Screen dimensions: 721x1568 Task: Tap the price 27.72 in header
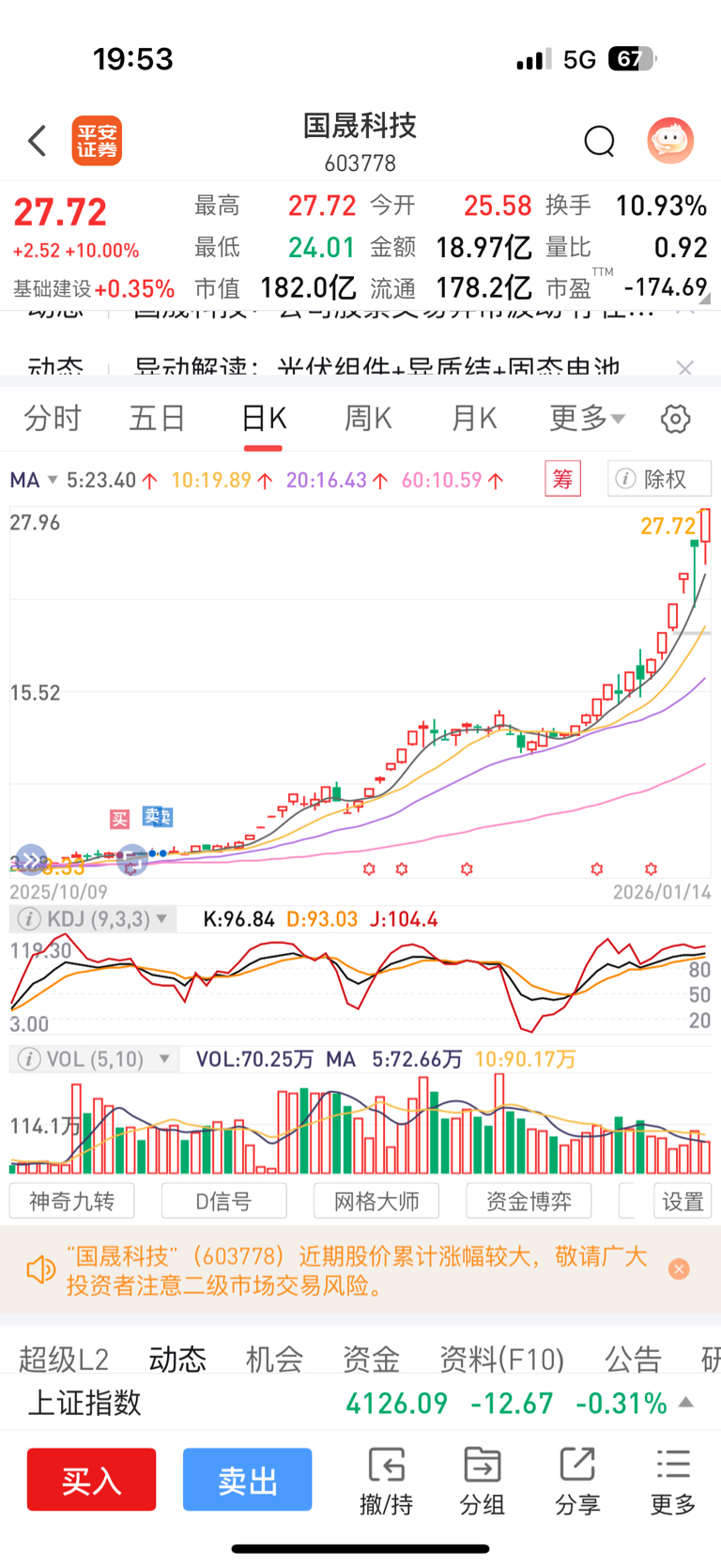(x=60, y=212)
